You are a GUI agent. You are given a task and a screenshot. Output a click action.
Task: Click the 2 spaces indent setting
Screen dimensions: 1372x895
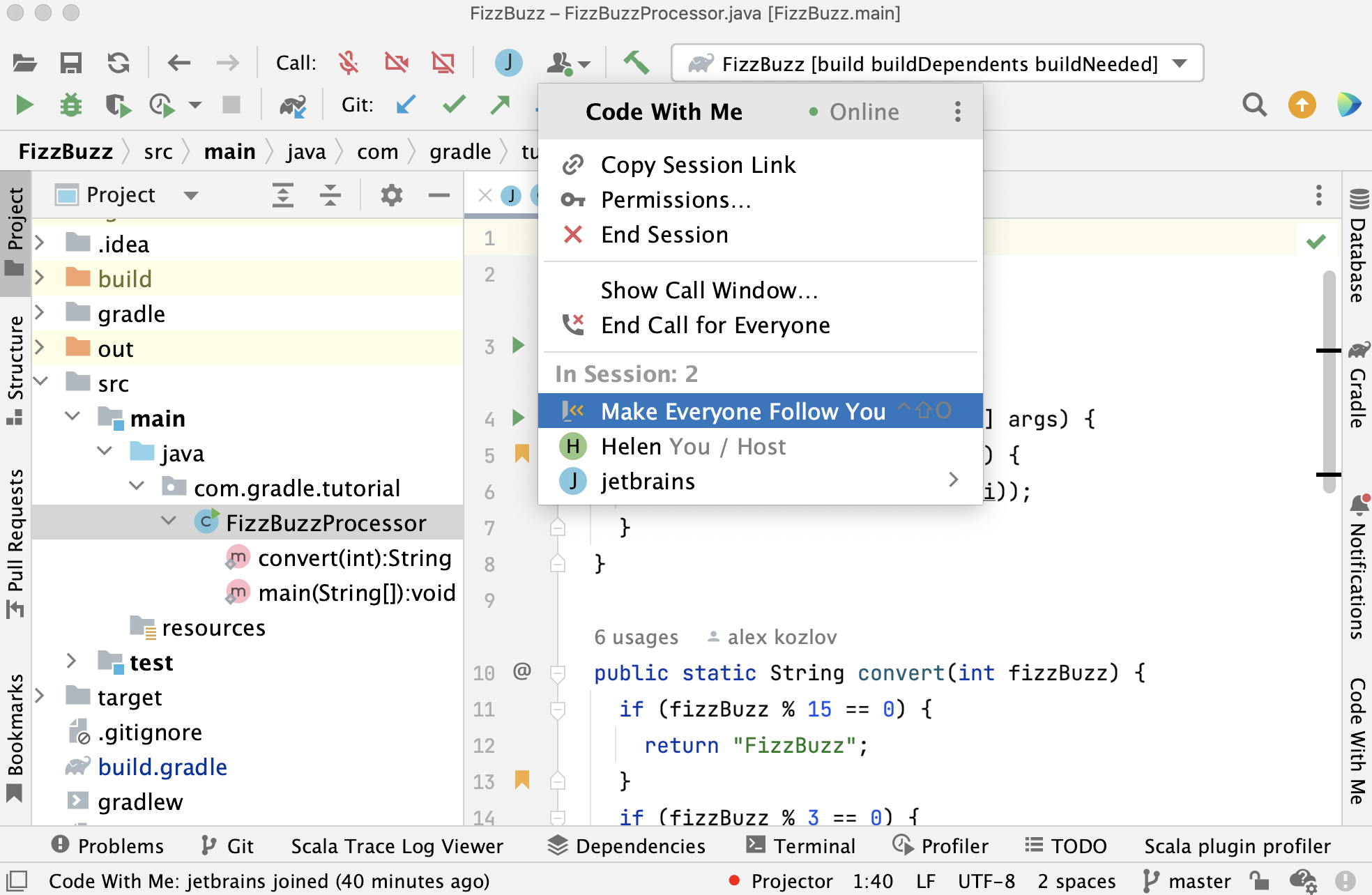1076,882
